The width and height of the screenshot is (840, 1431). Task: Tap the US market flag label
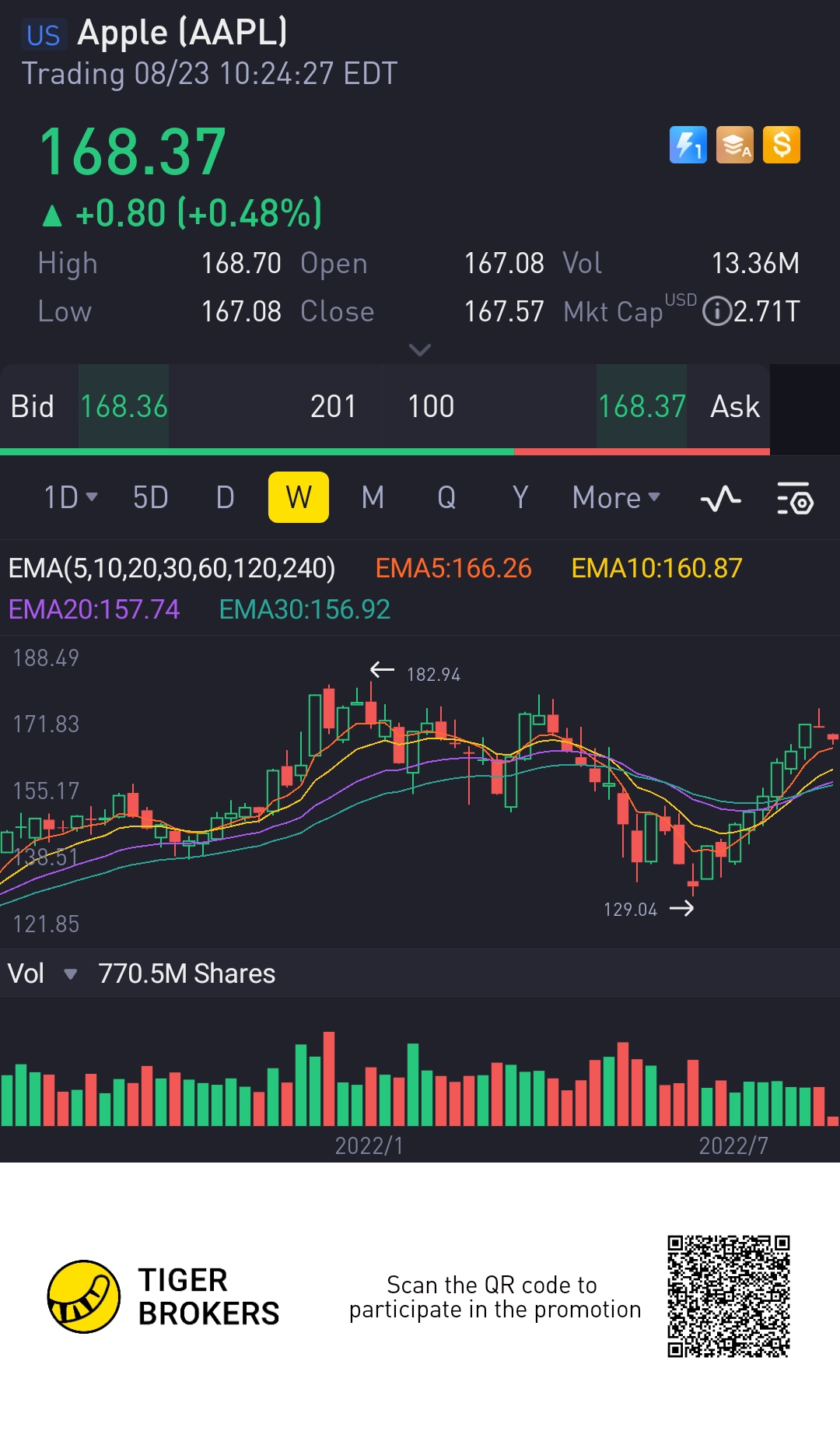tap(44, 35)
